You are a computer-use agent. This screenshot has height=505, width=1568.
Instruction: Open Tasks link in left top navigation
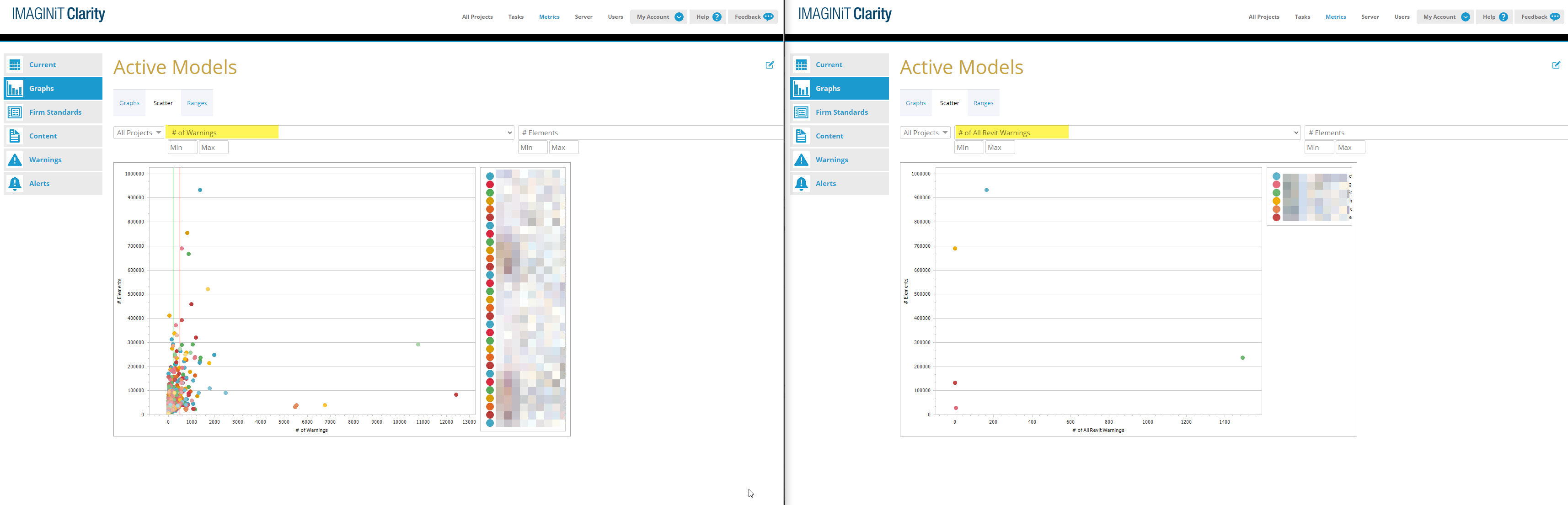coord(515,17)
